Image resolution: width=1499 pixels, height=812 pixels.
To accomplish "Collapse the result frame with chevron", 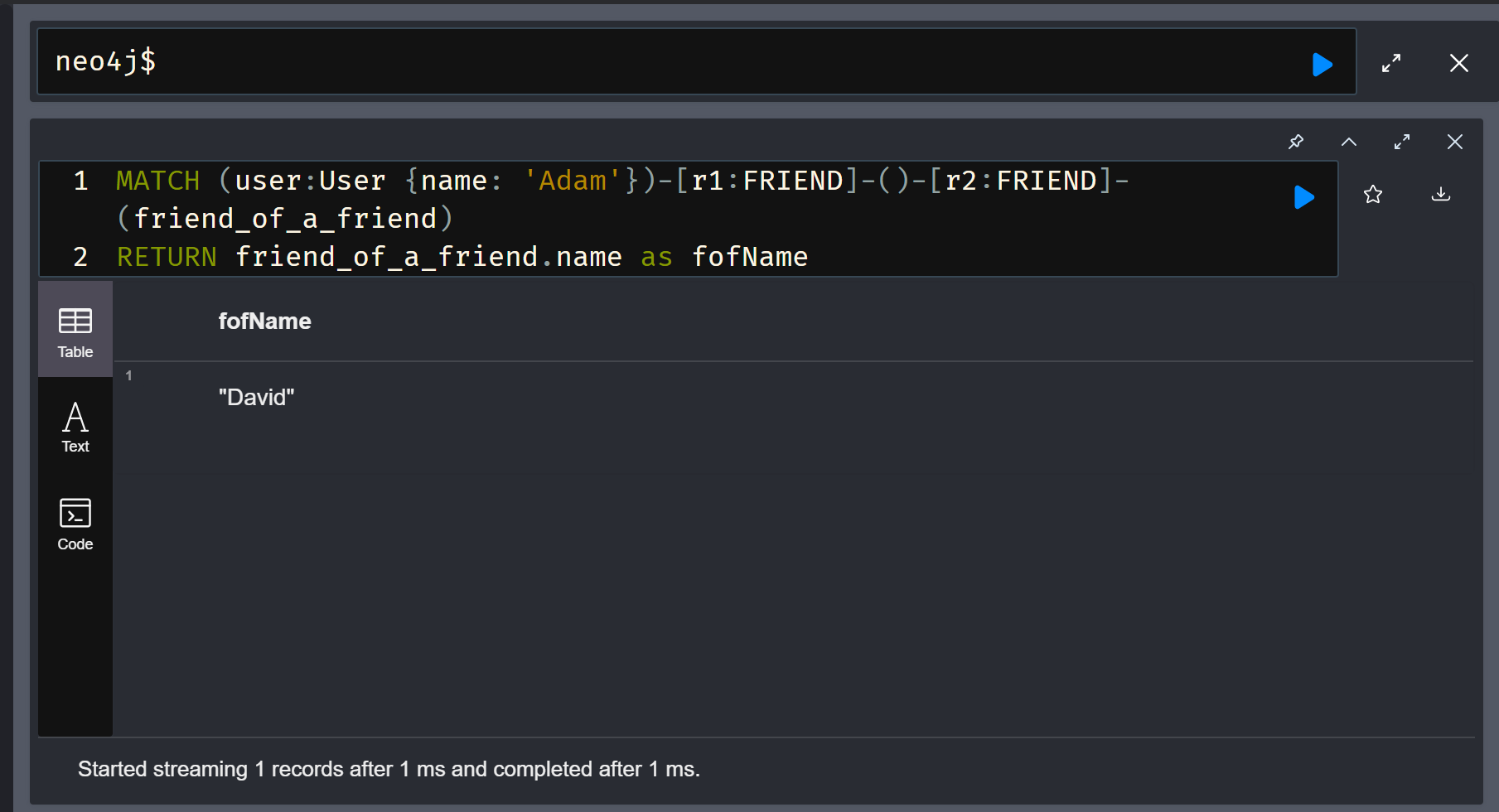I will pos(1349,142).
